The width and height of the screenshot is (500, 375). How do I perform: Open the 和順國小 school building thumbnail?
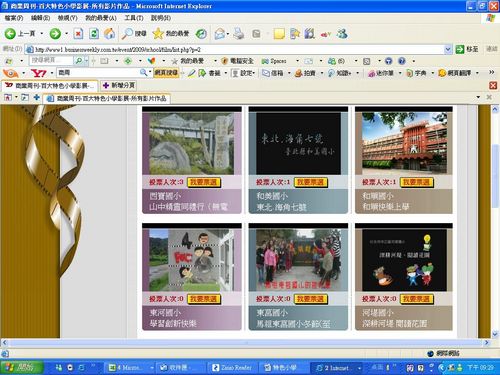click(404, 143)
